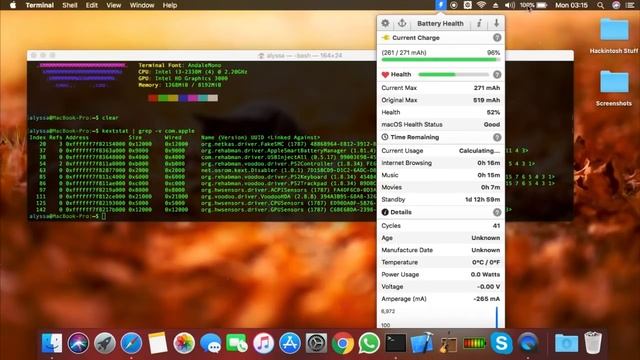The height and width of the screenshot is (360, 640).
Task: Click the Current Charge green progress bar
Action: tap(440, 60)
